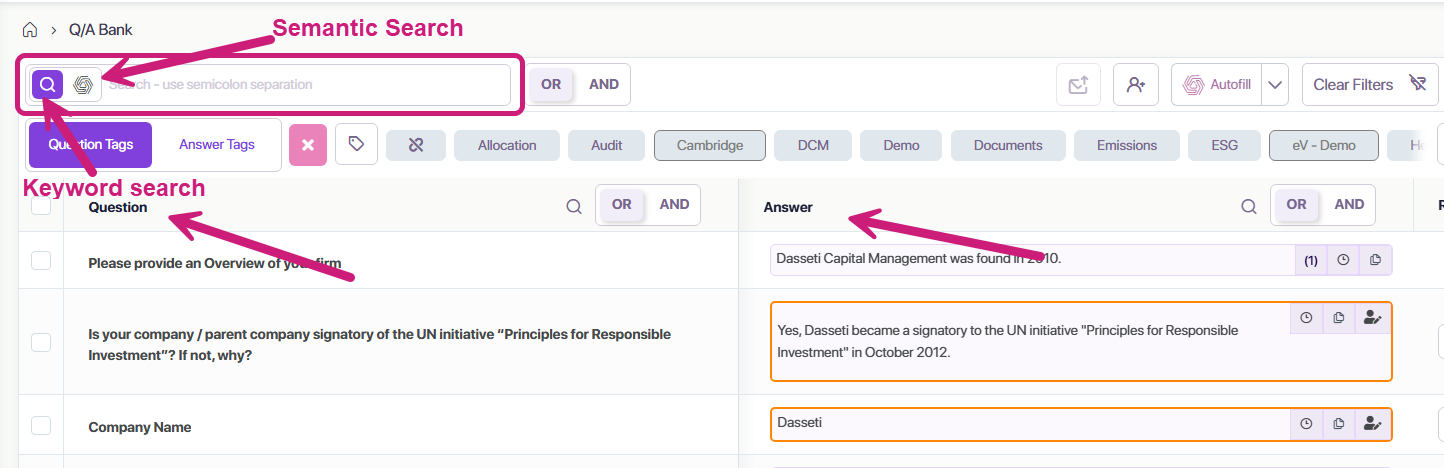Copy the Dasseti Capital Management answer
Screen dimensions: 1444x468
pyautogui.click(x=1375, y=260)
